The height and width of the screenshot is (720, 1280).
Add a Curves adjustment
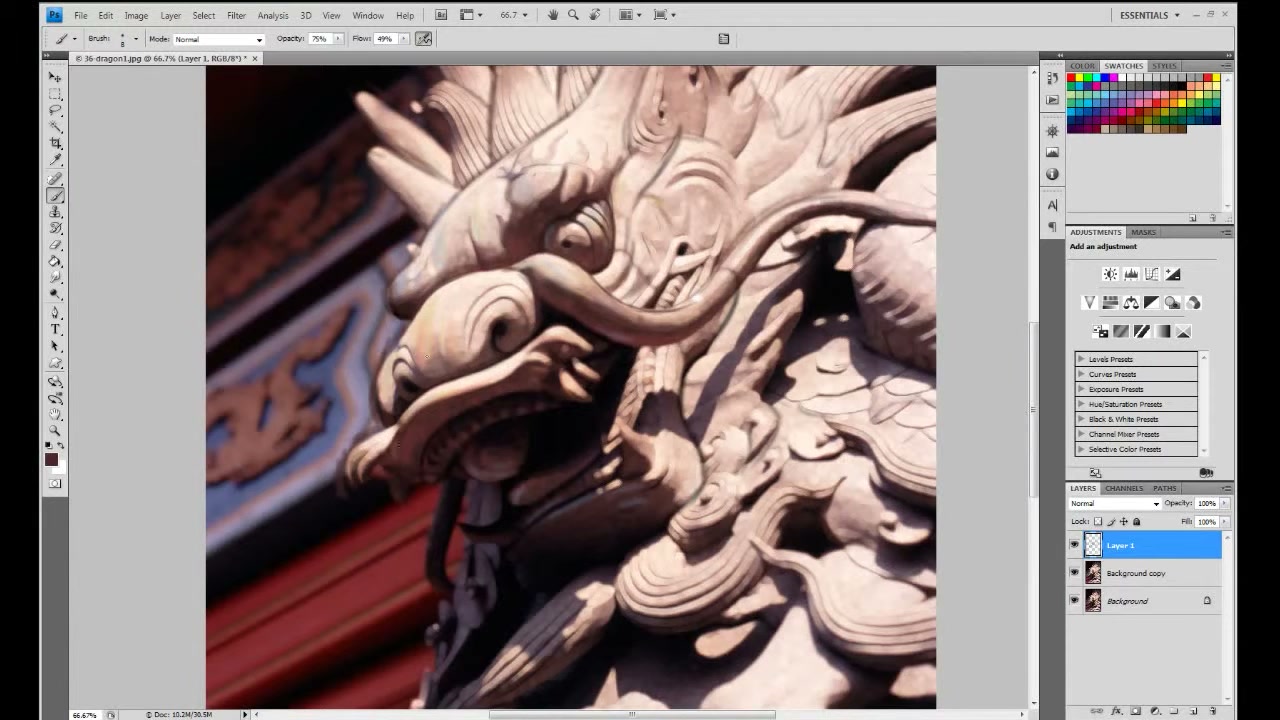(1152, 274)
